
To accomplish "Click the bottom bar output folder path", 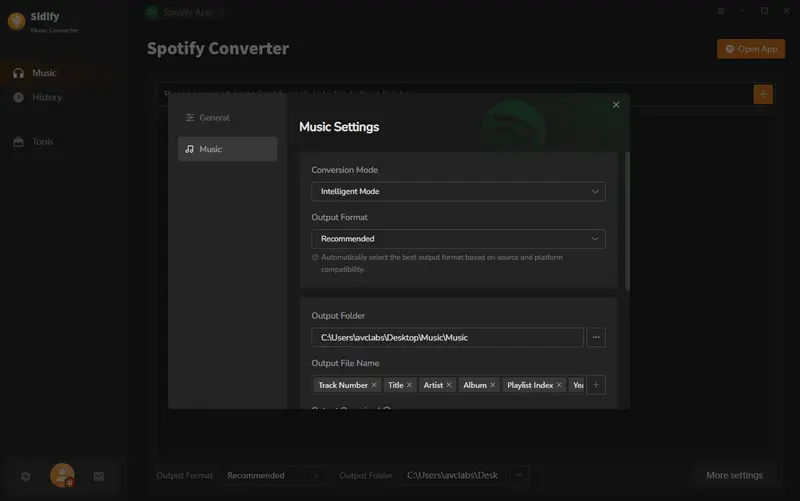I will [x=453, y=475].
